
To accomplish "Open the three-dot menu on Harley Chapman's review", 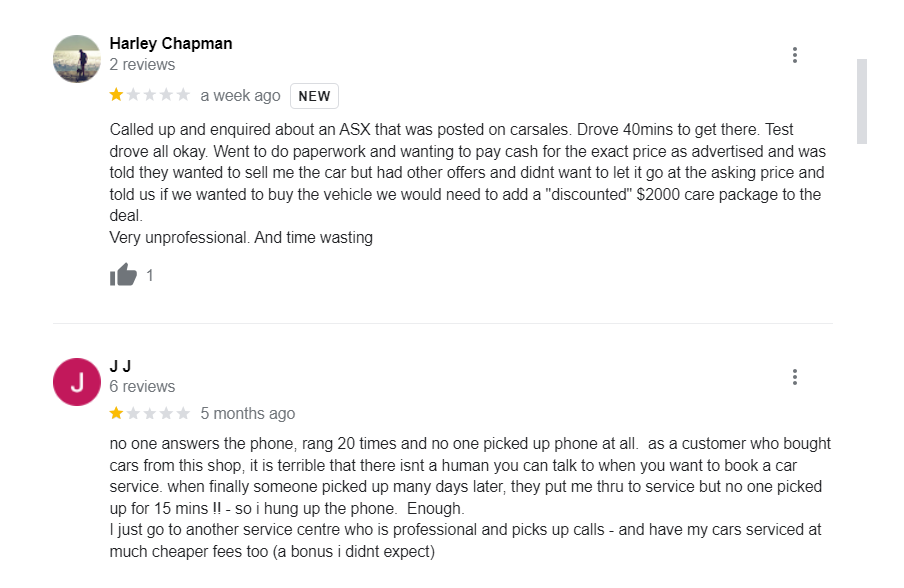I will click(794, 55).
